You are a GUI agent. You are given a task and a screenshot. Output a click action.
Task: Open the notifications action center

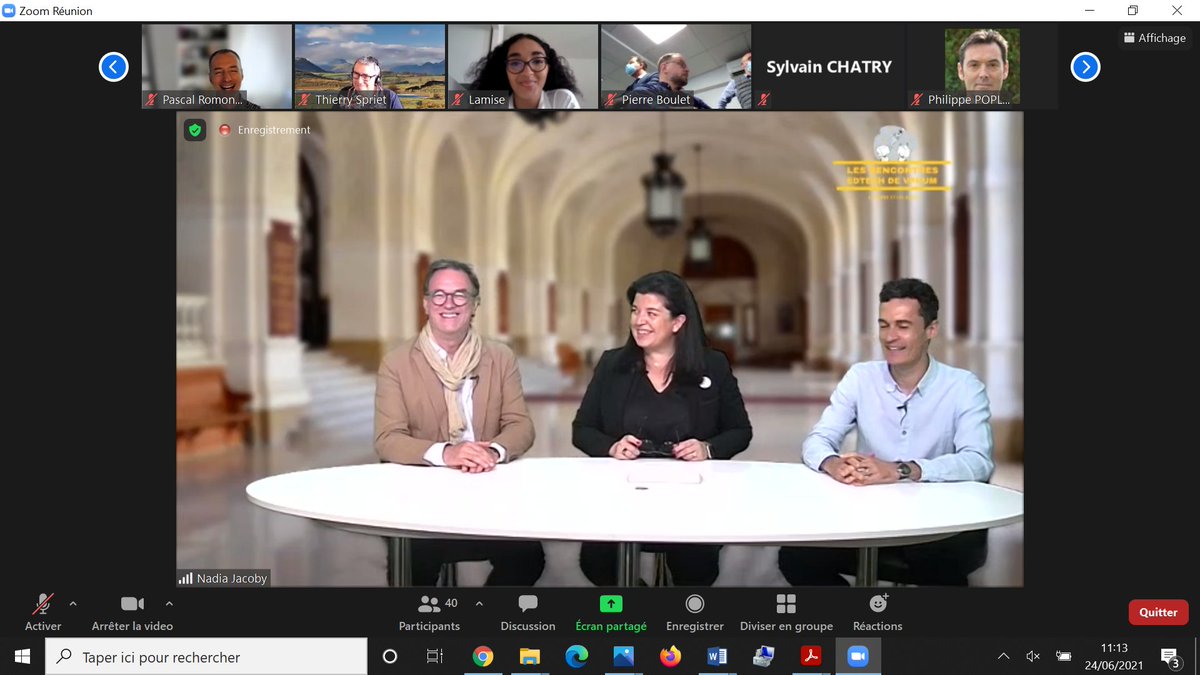pos(1171,657)
